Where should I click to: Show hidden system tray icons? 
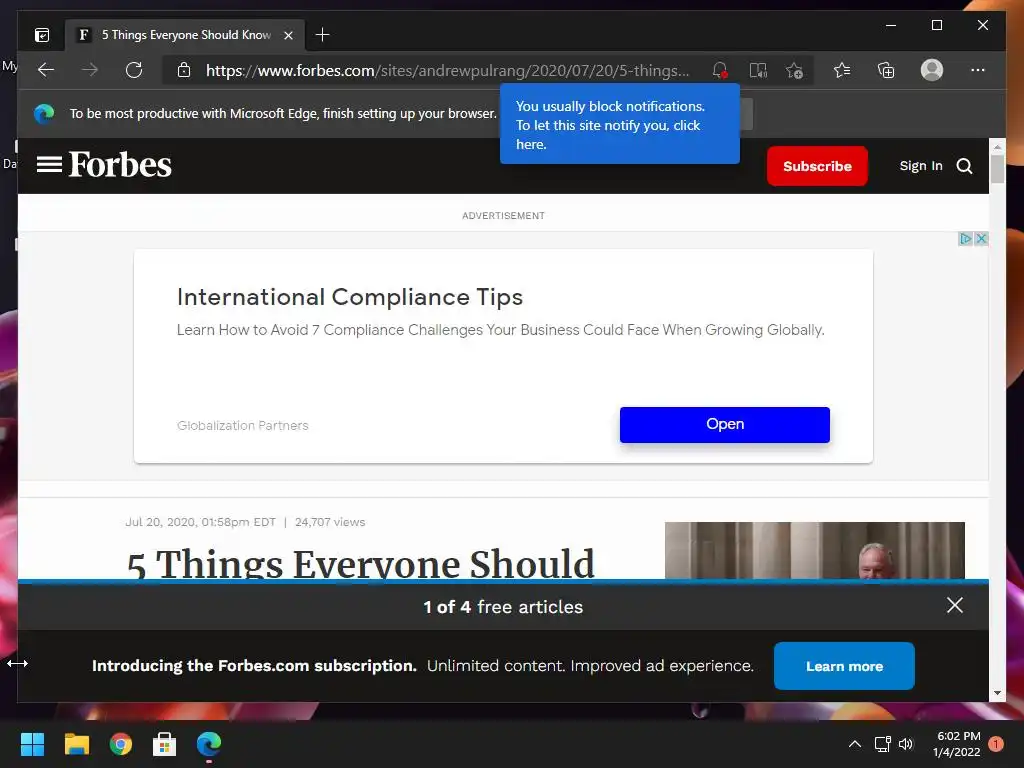[854, 744]
